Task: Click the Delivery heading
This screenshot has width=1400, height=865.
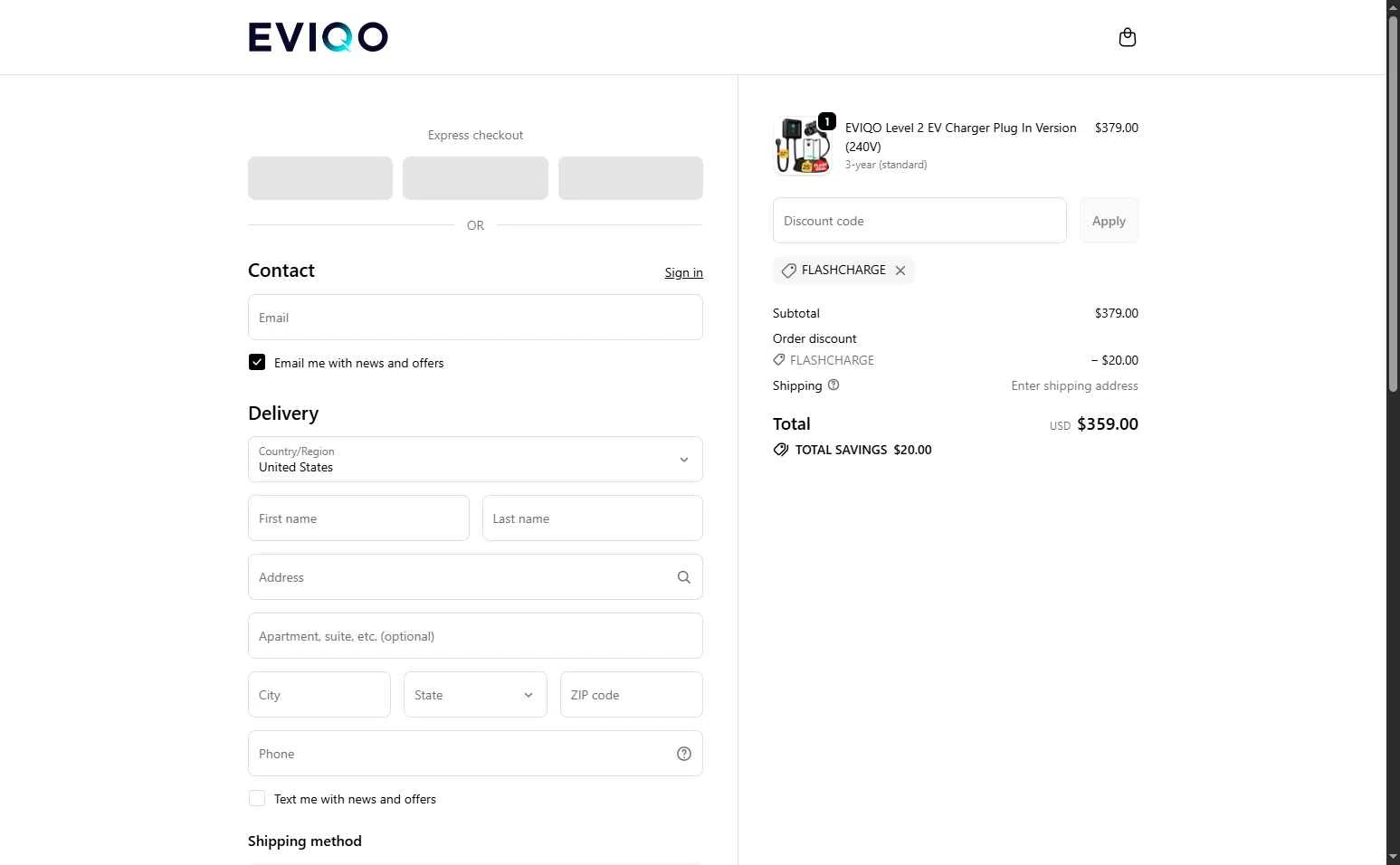Action: [283, 413]
